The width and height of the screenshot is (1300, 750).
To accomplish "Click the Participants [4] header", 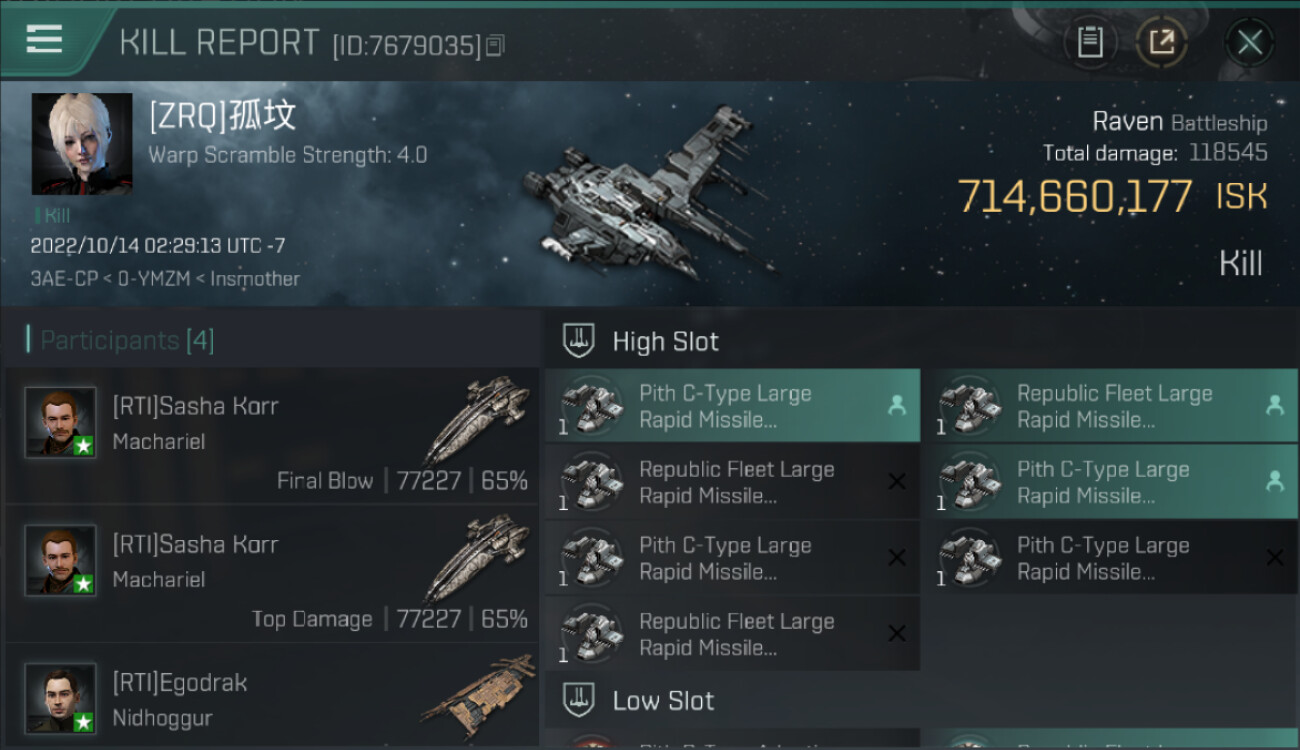I will [x=127, y=340].
